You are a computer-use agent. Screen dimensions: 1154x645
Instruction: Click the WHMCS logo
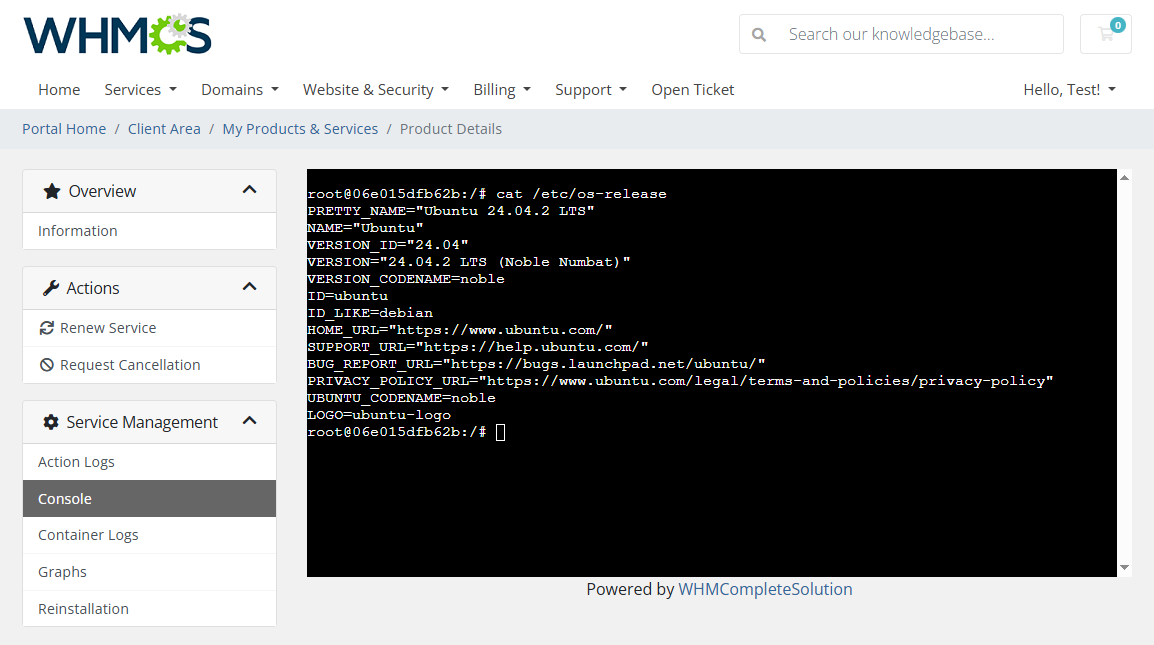[x=116, y=34]
